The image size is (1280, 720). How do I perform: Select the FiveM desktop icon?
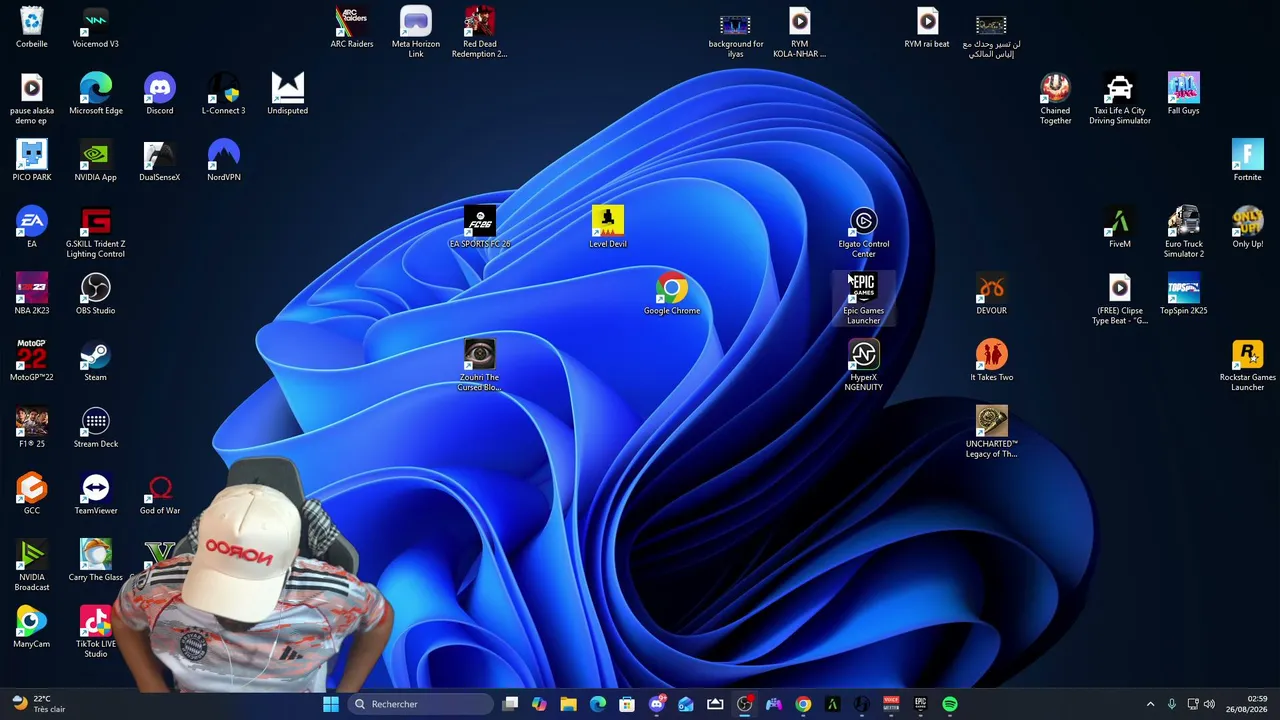click(x=1120, y=228)
